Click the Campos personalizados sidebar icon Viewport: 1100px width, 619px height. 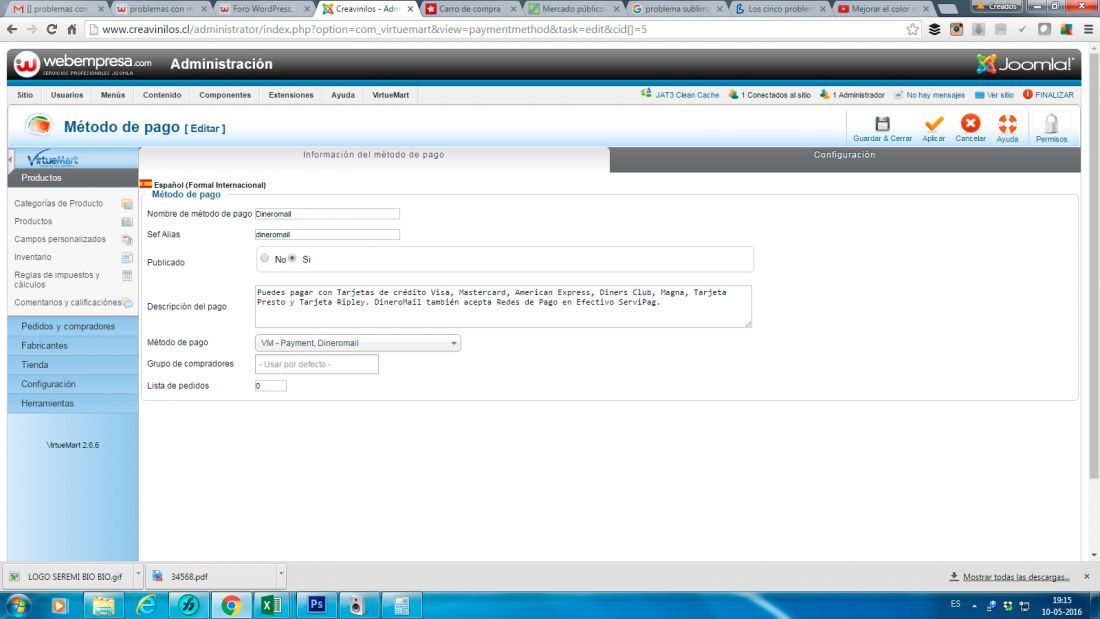[x=127, y=239]
